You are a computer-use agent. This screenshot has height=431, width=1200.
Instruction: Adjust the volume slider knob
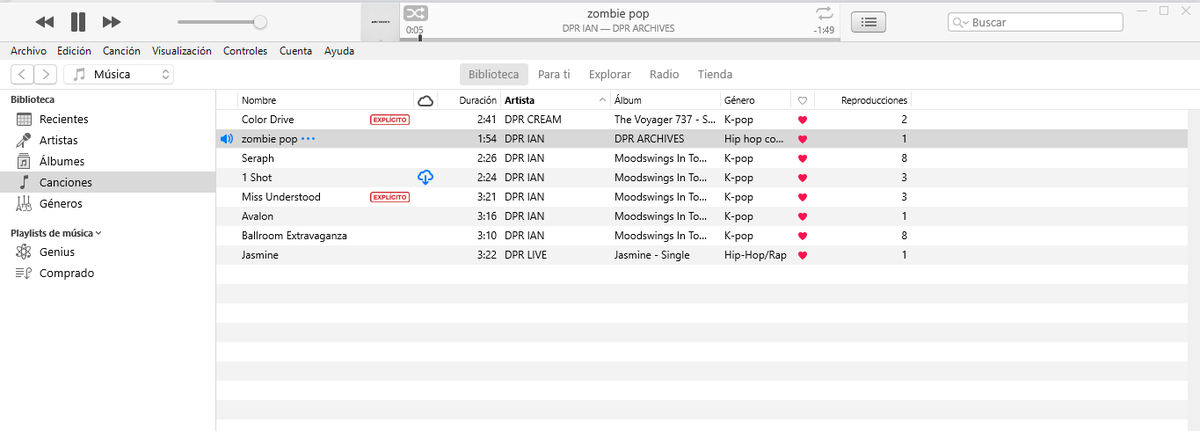tap(260, 21)
